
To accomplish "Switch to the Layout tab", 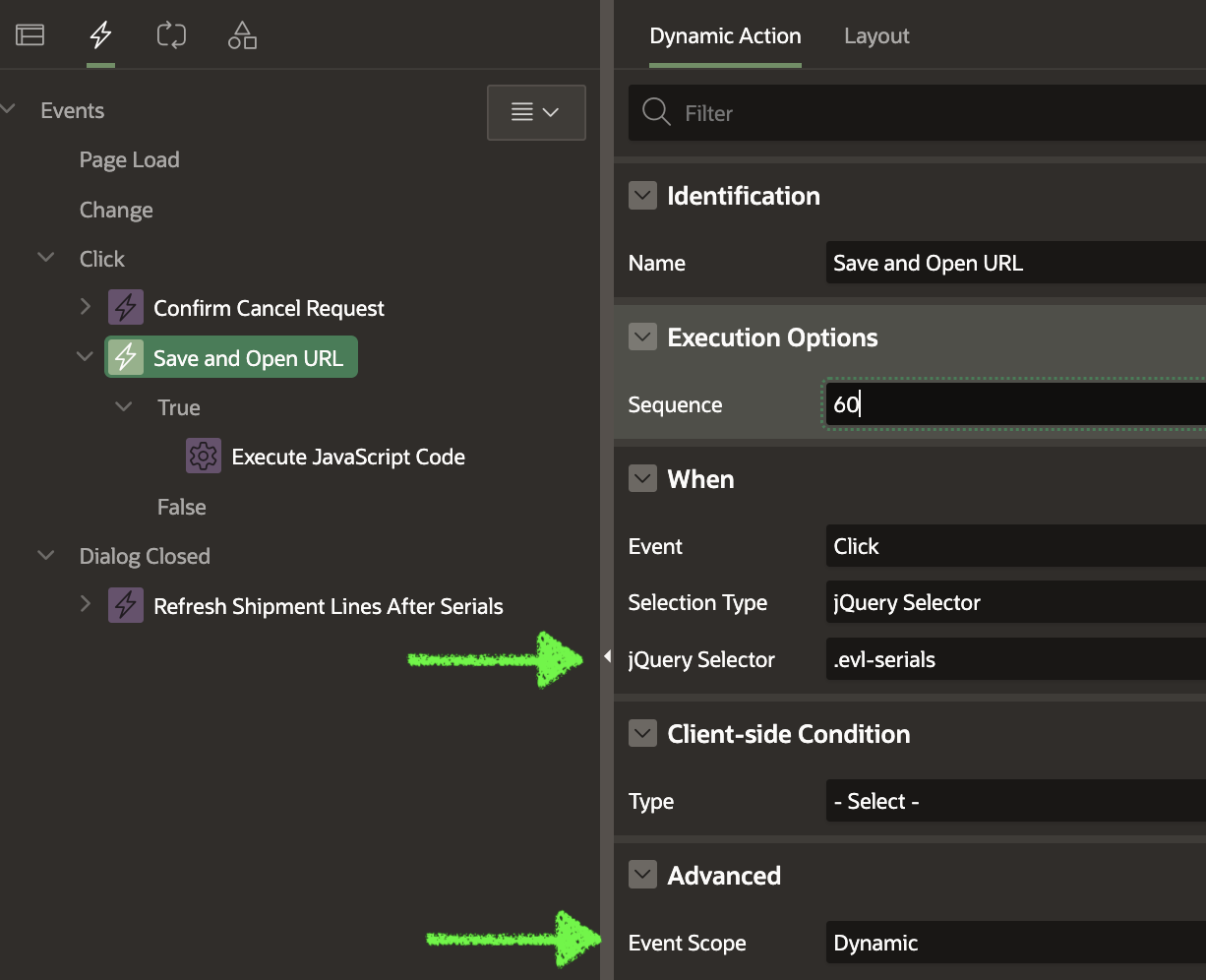I will tap(876, 36).
